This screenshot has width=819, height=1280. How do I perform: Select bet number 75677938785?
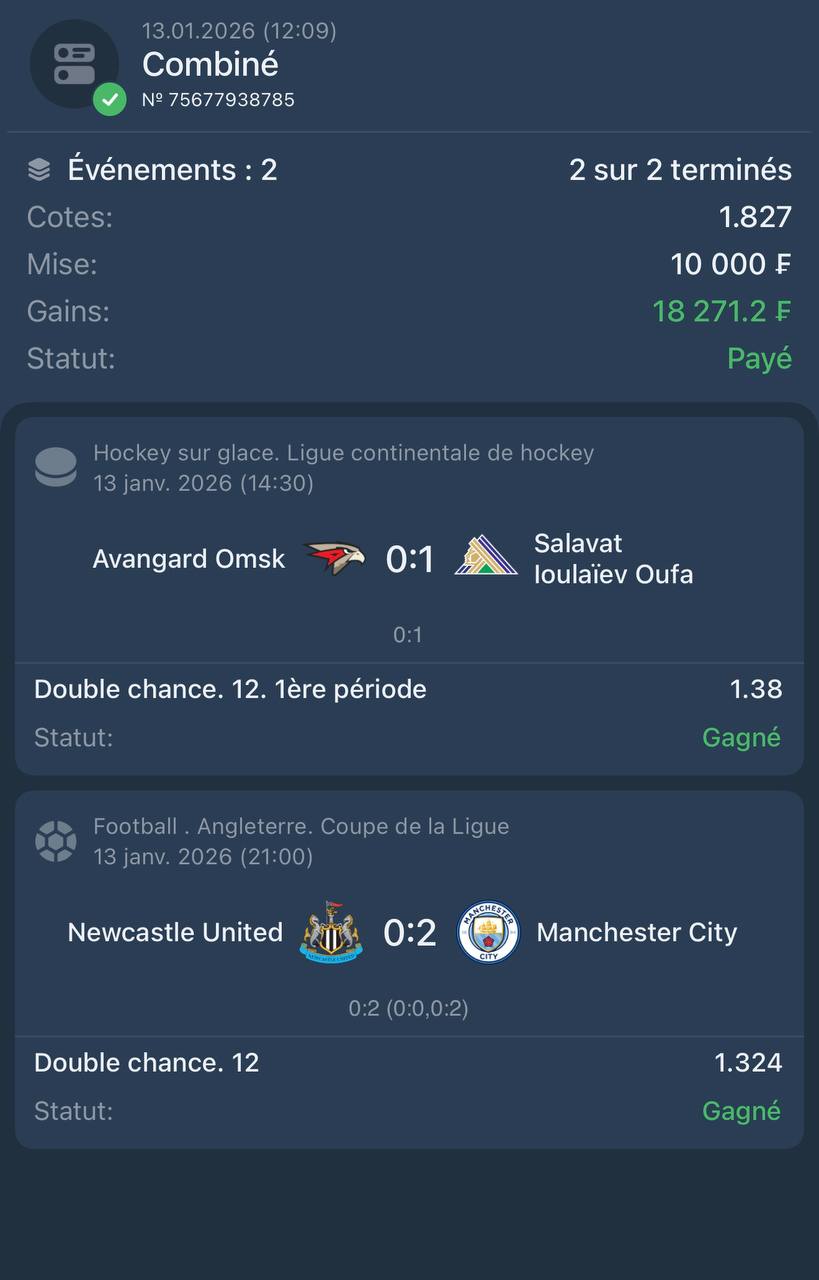point(218,100)
